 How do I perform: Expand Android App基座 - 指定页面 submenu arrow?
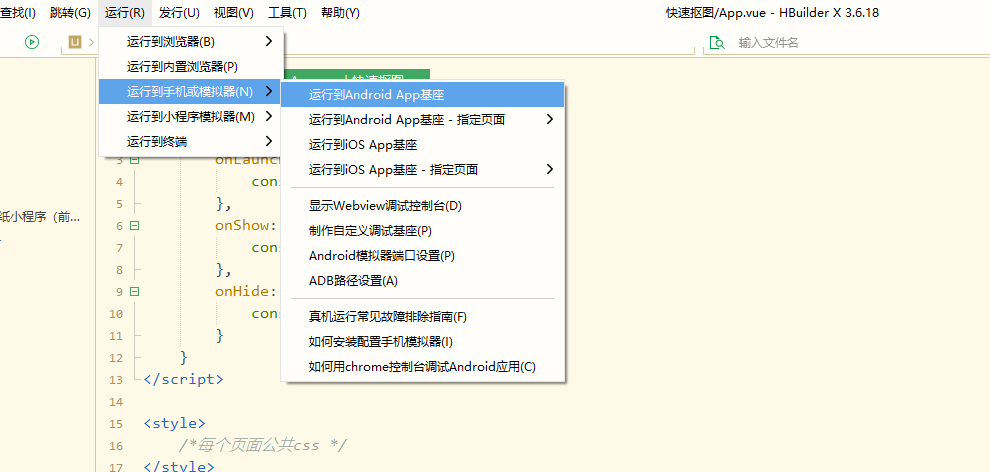[550, 119]
